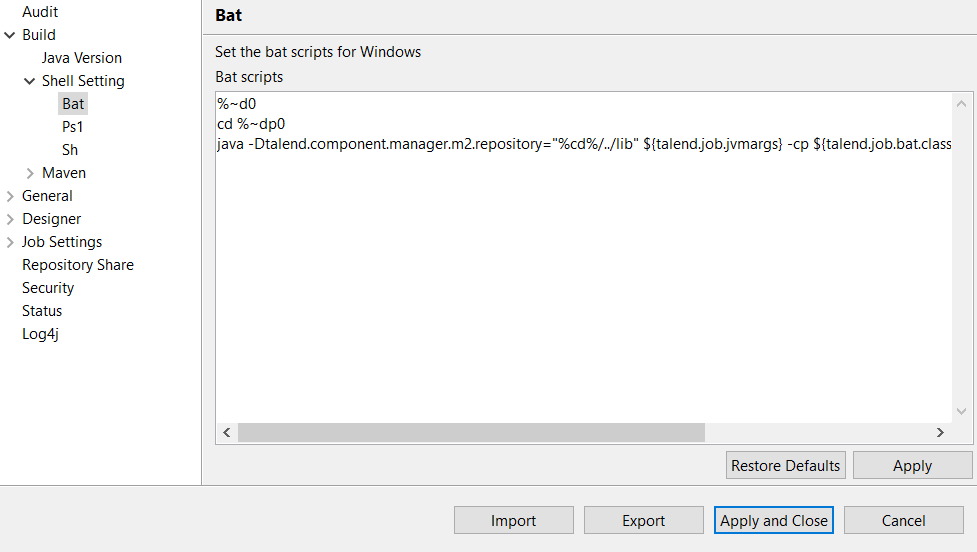Expand the General preferences node
The image size is (977, 552).
pyautogui.click(x=10, y=196)
